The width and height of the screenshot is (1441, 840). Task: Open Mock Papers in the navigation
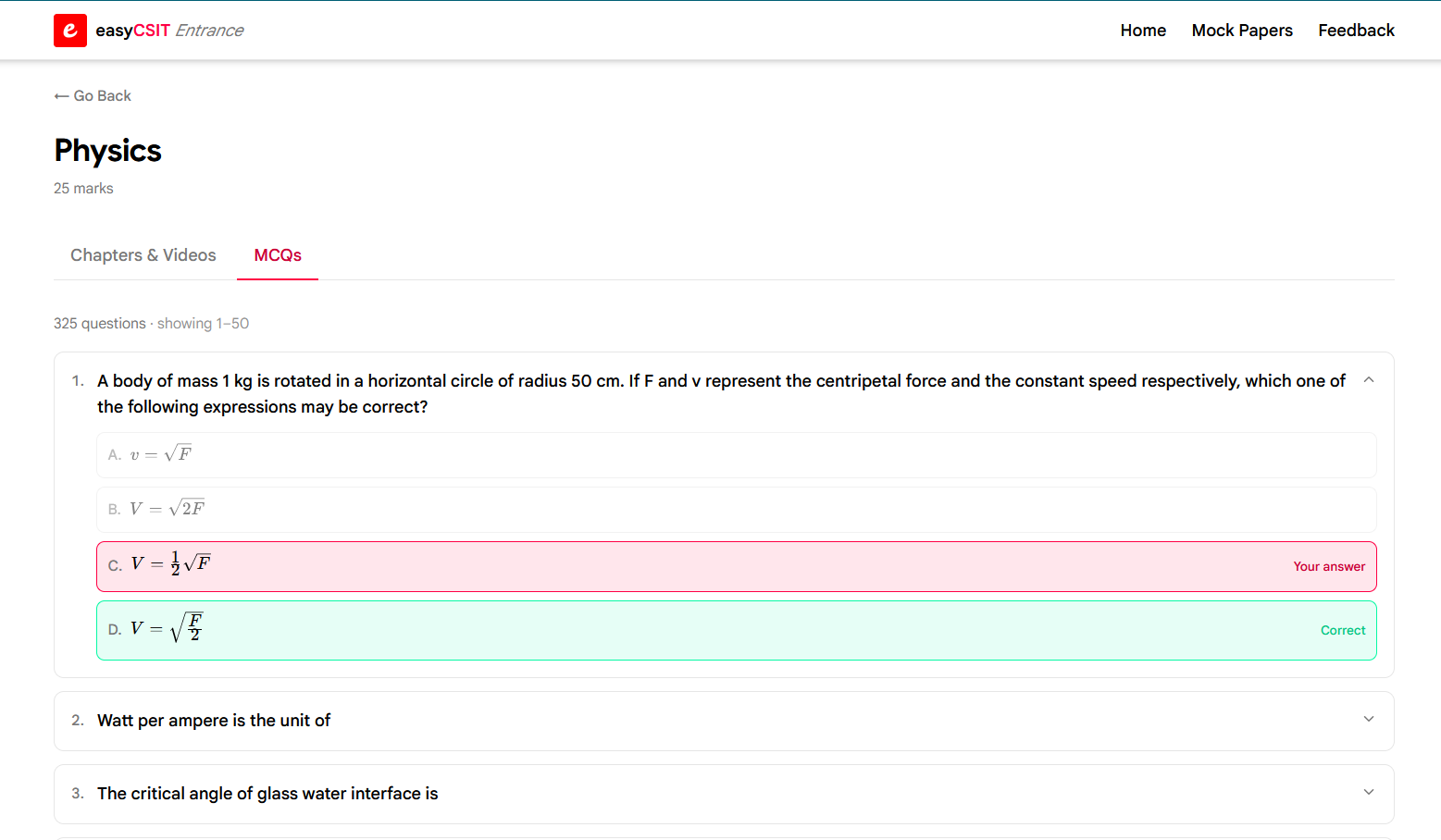coord(1242,31)
